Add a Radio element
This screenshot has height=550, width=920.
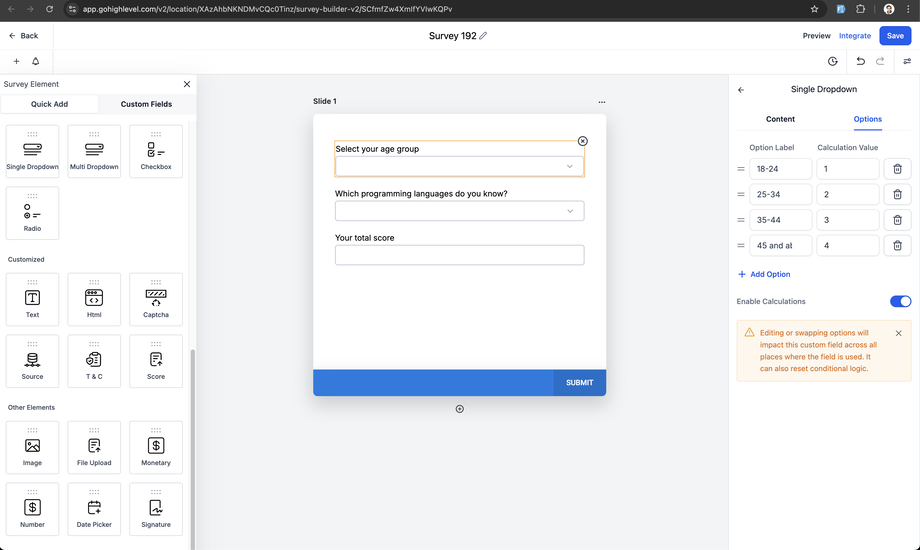(32, 213)
